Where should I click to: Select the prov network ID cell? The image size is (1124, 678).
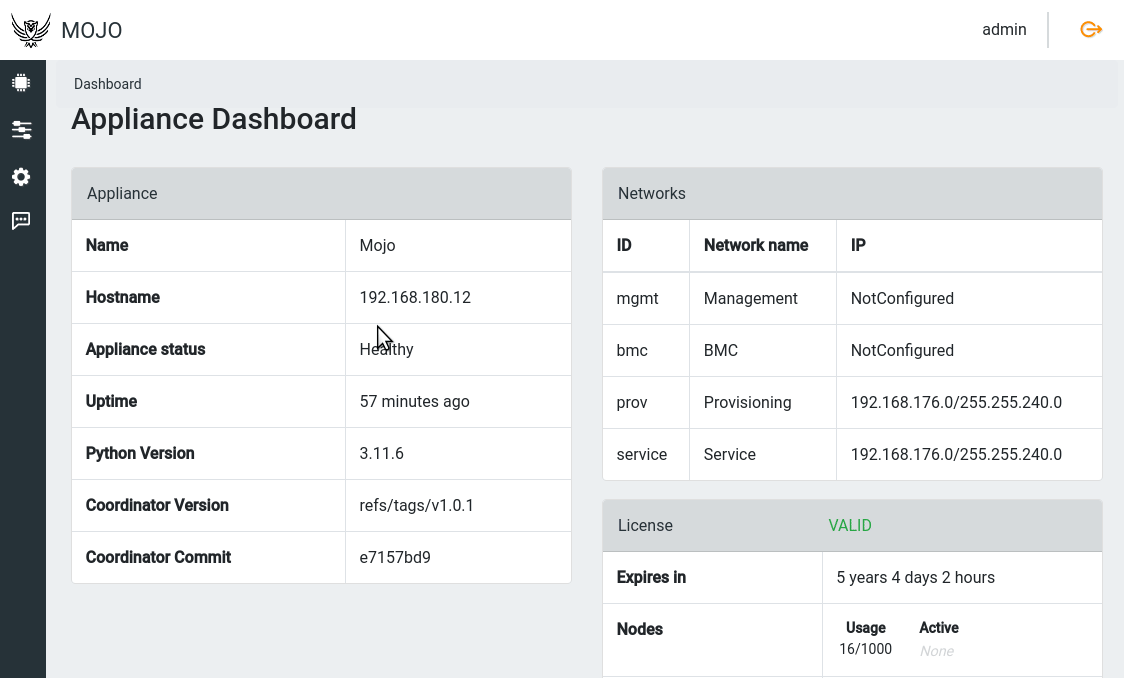pos(632,403)
